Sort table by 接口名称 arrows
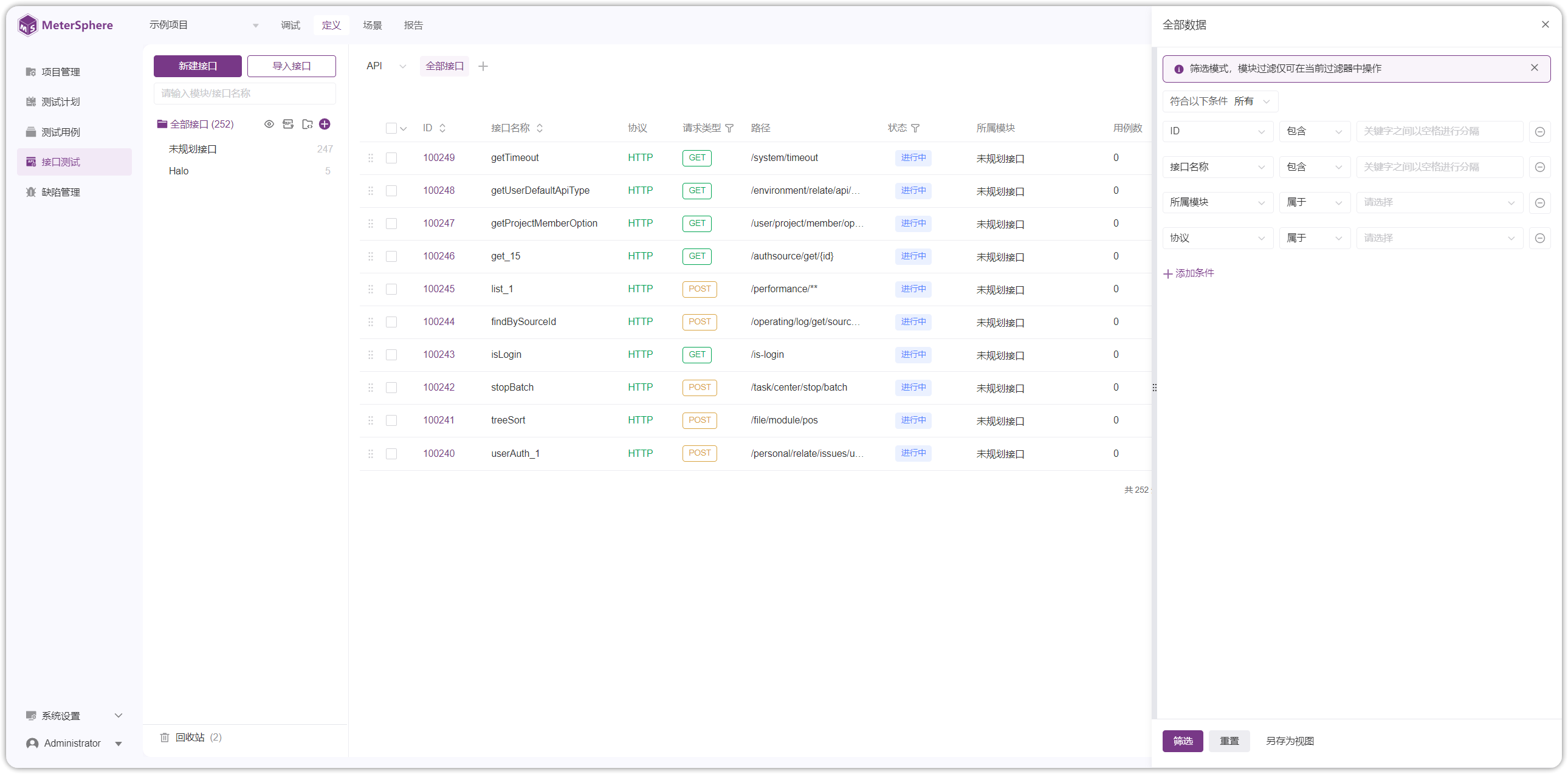Image resolution: width=1568 pixels, height=774 pixels. click(x=540, y=128)
